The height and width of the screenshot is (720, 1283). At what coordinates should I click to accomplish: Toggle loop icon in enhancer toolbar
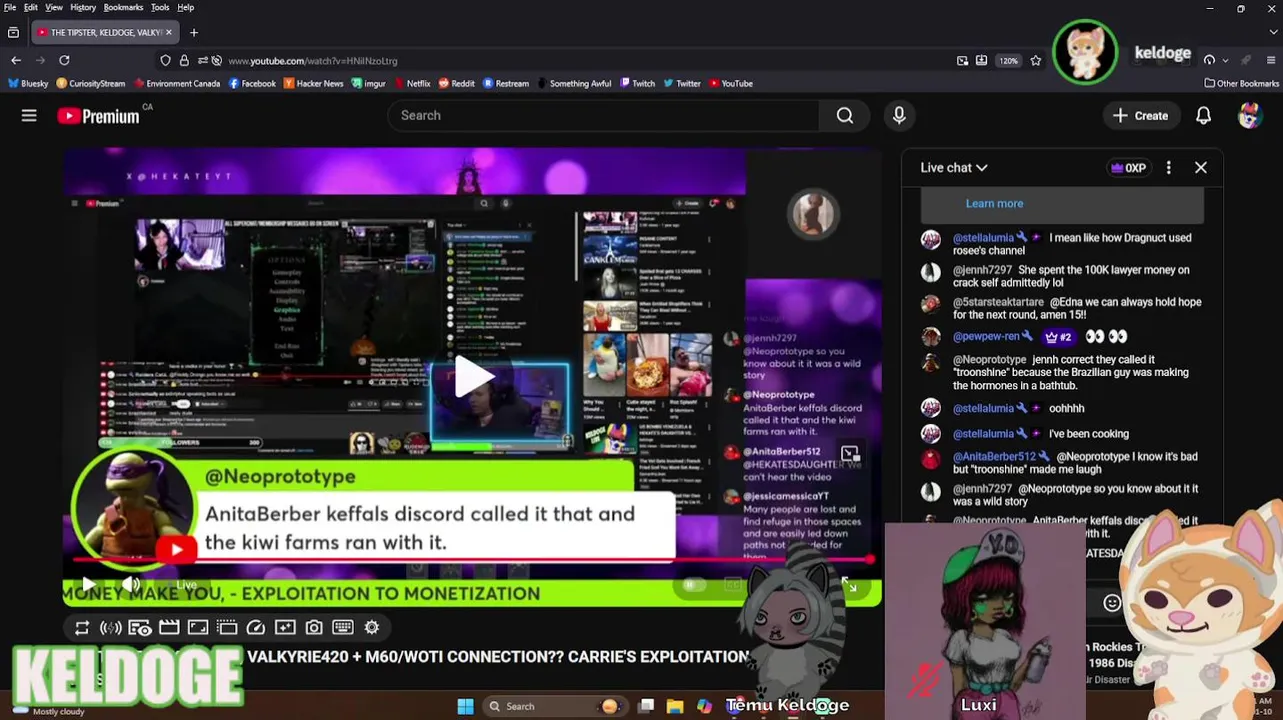pos(82,628)
